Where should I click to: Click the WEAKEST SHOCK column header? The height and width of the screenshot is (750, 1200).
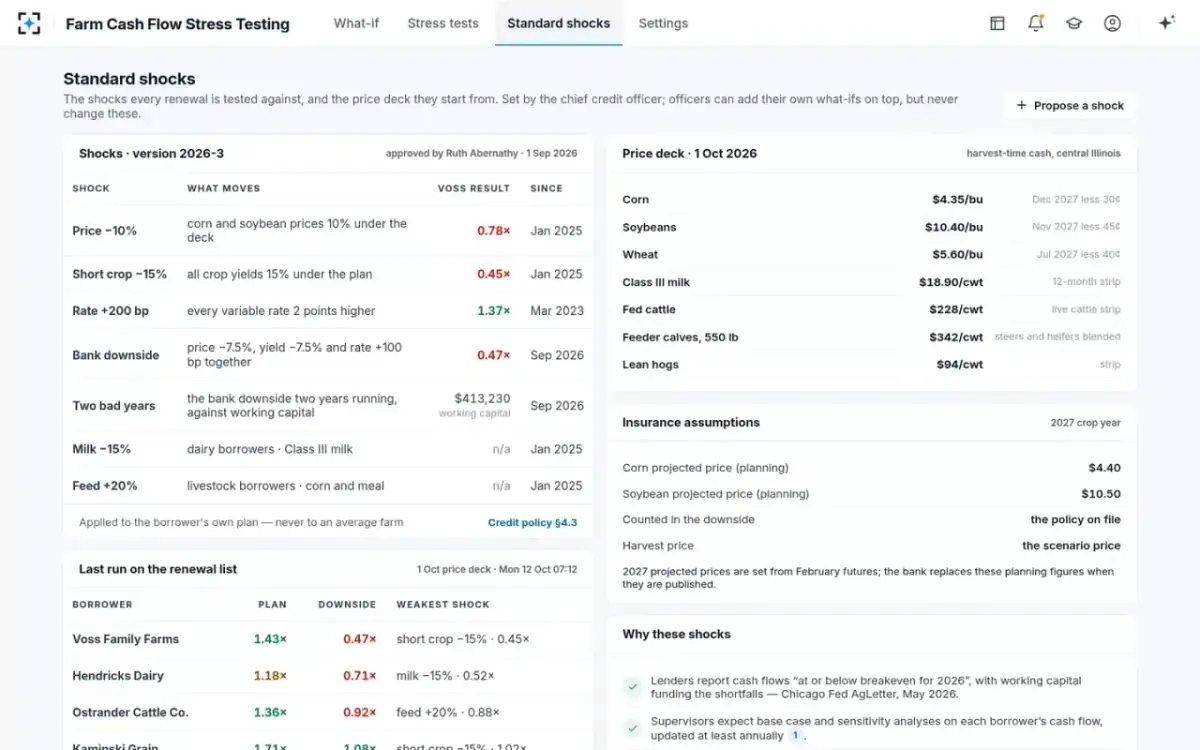[443, 605]
